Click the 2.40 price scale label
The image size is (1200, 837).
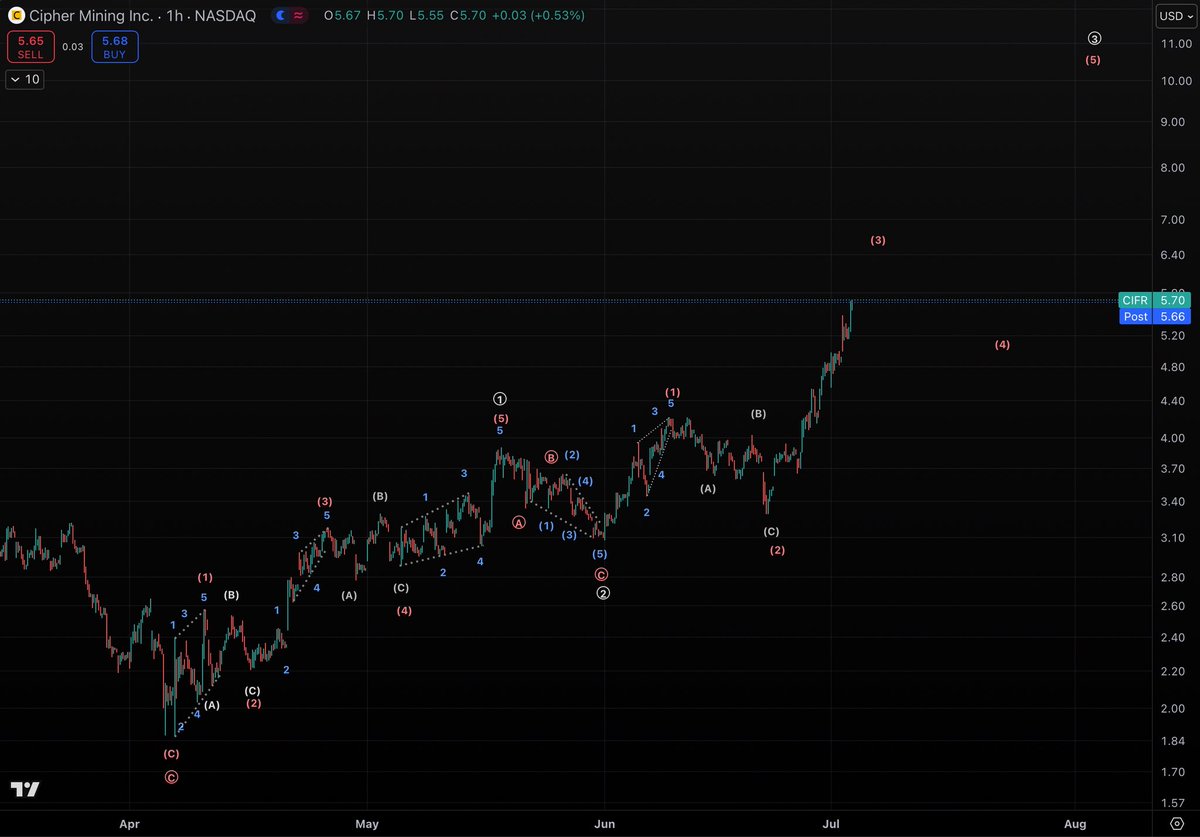point(1172,638)
